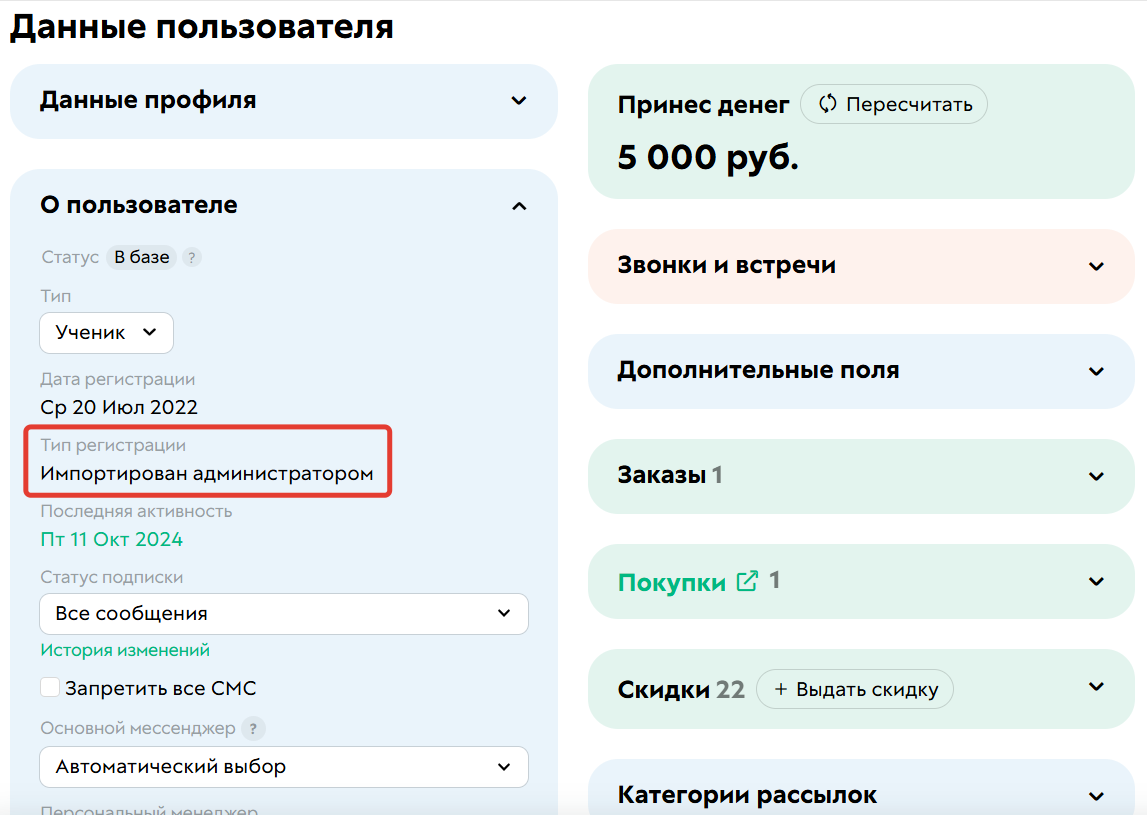This screenshot has height=815, width=1147.
Task: Click the «Выдать скидку» button
Action: 855,689
